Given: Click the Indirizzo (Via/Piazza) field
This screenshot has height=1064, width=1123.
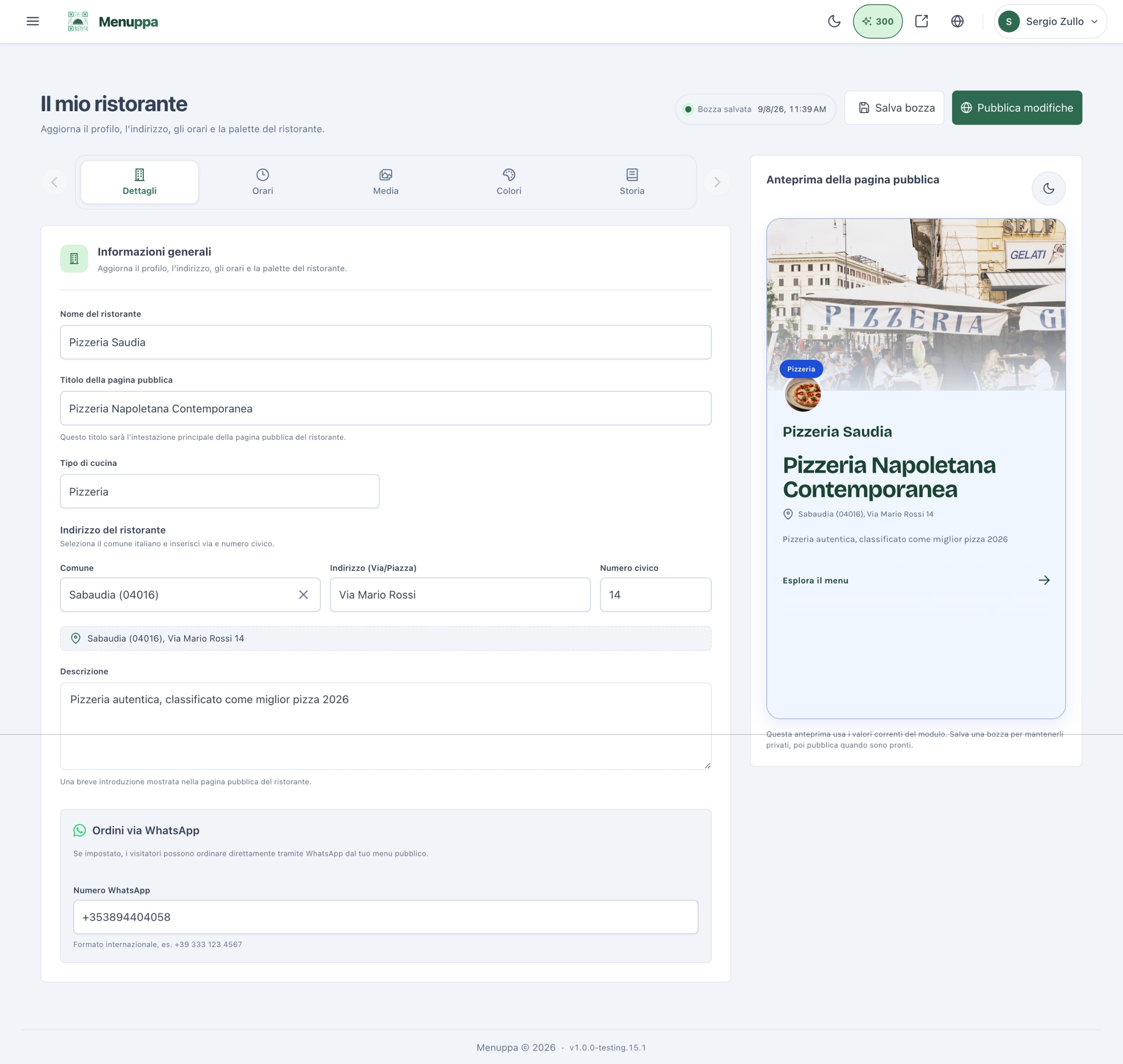Looking at the screenshot, I should [x=460, y=594].
